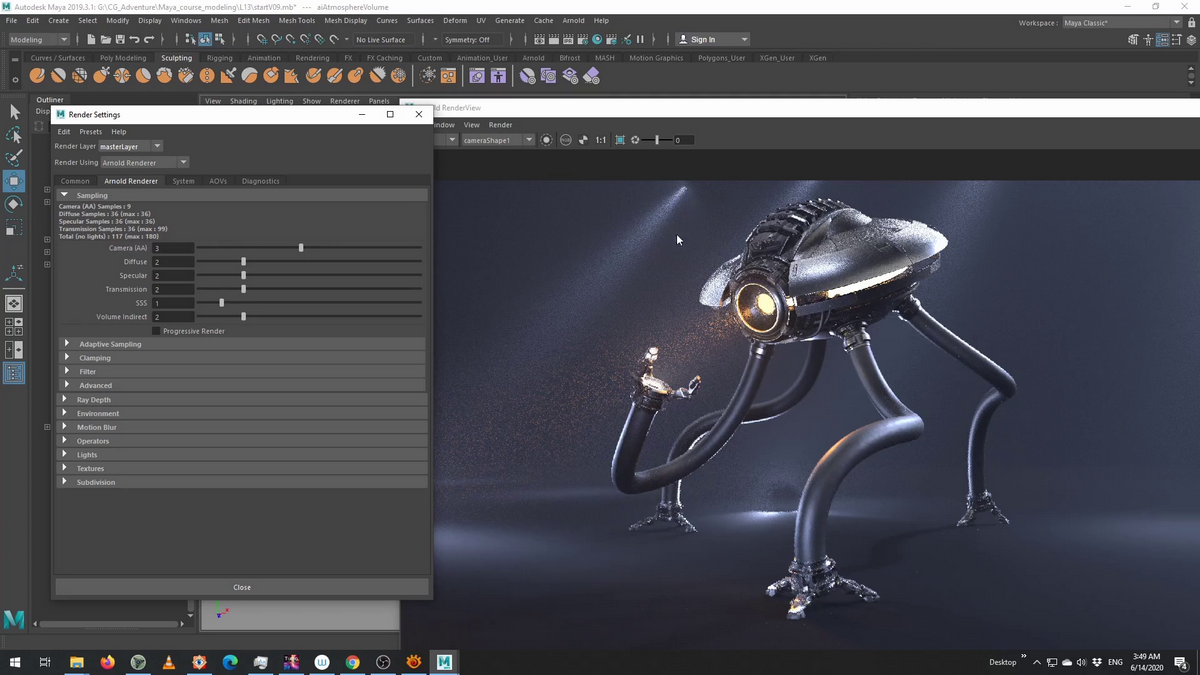Click the Redo arrow icon
This screenshot has width=1200, height=675.
[x=149, y=40]
